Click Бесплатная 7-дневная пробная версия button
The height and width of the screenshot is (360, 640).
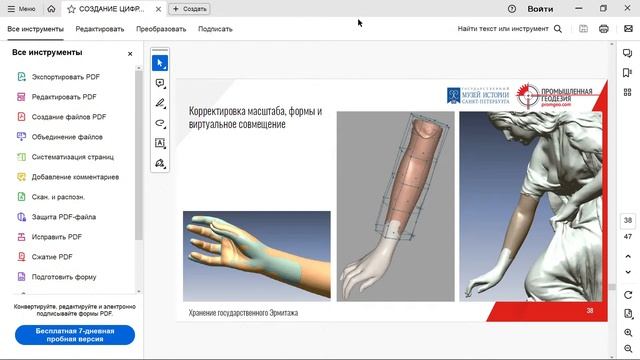pyautogui.click(x=75, y=335)
